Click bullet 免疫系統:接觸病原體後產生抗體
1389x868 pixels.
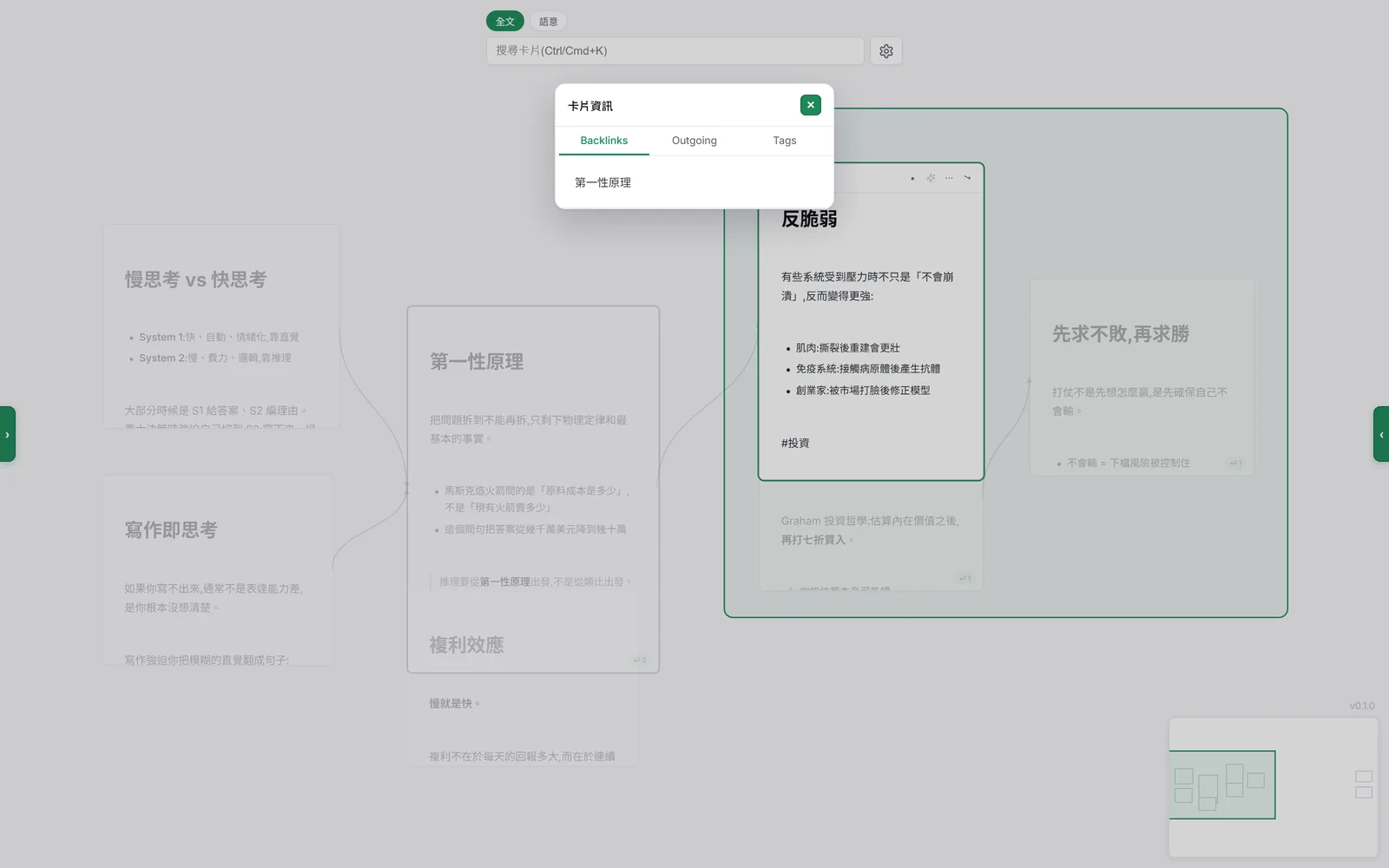click(x=868, y=369)
